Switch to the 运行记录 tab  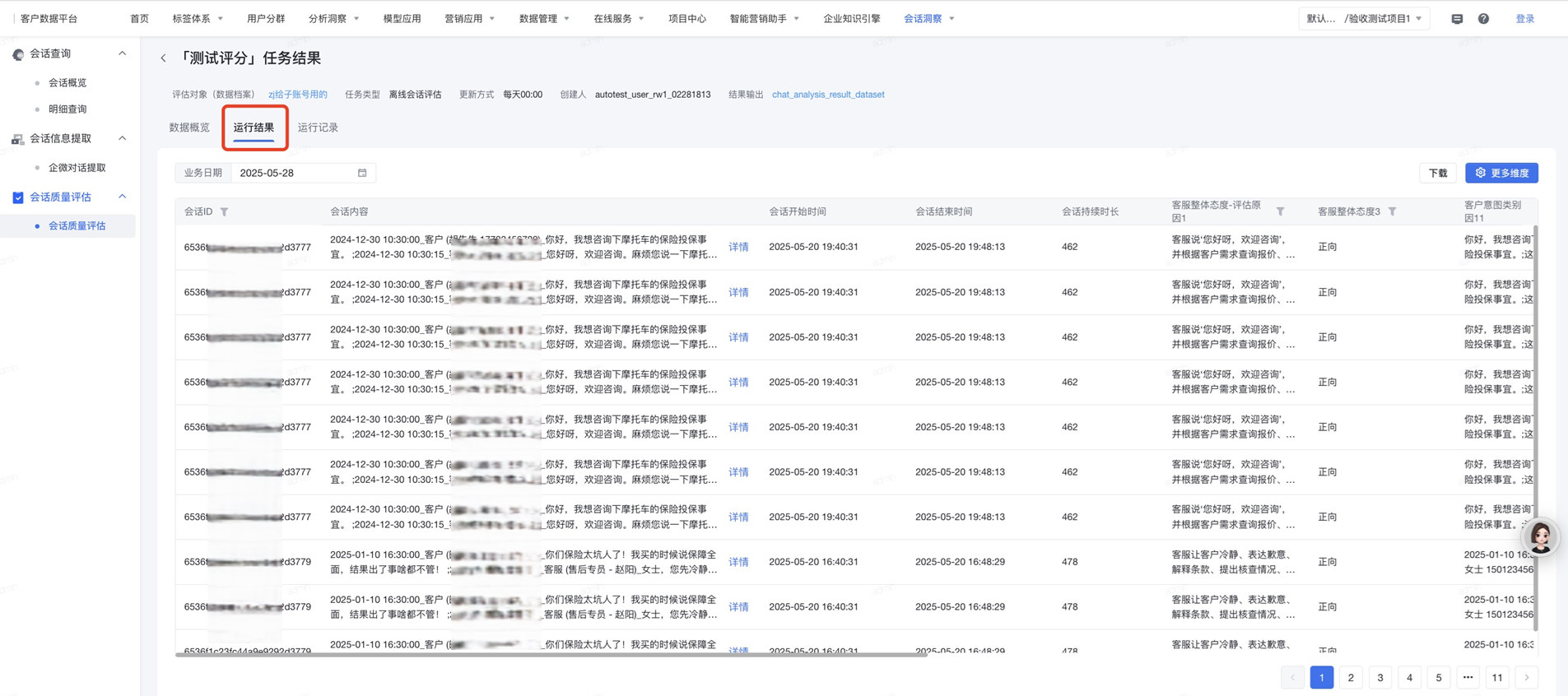318,128
